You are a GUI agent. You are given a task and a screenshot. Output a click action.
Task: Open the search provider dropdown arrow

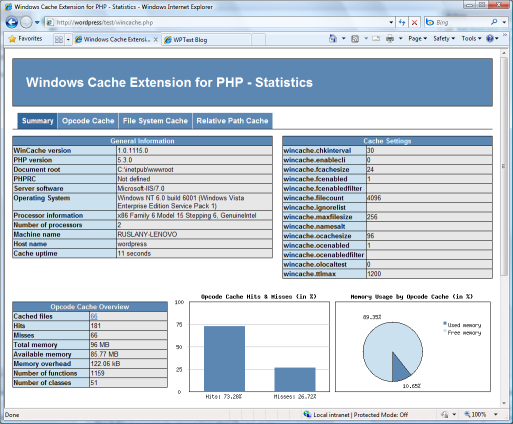[504, 22]
